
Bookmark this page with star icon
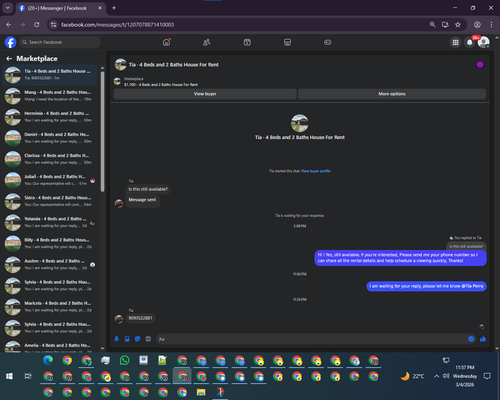458,25
